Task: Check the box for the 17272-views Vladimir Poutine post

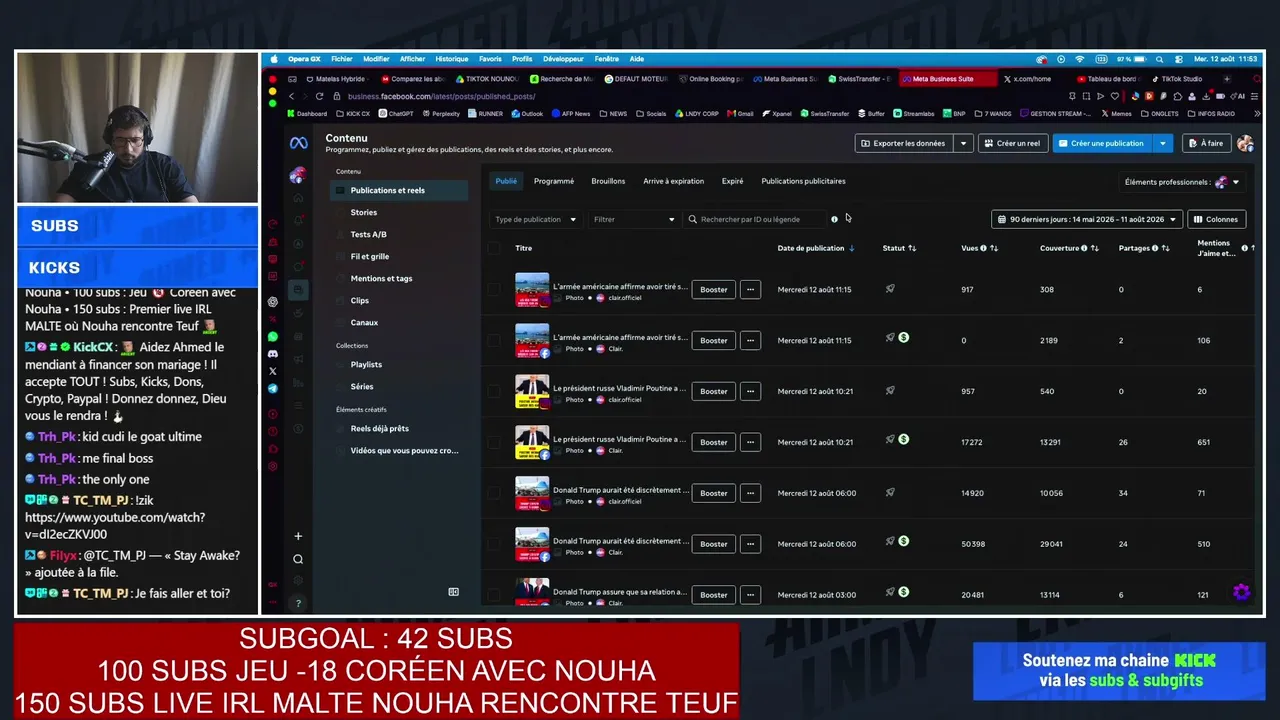Action: click(494, 442)
